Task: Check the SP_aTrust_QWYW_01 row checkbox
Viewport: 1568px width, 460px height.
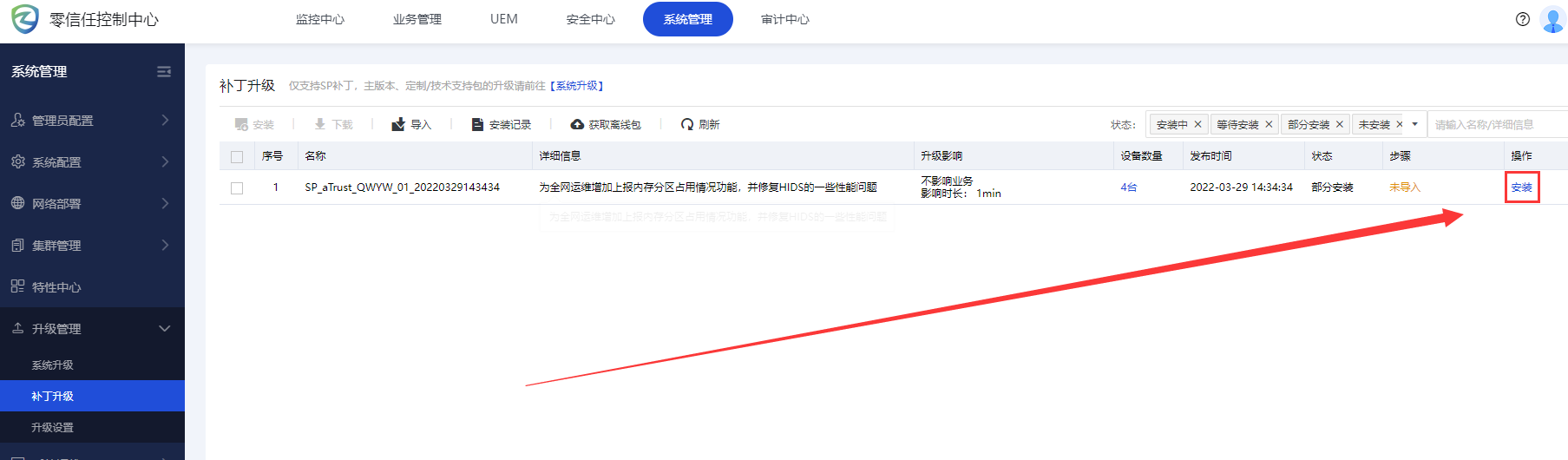Action: (237, 188)
